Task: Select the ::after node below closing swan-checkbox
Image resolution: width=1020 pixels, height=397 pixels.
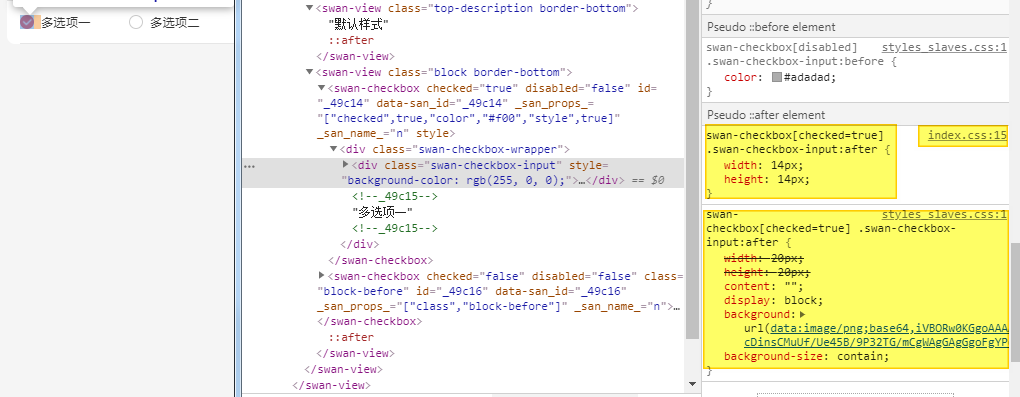Action: (351, 337)
